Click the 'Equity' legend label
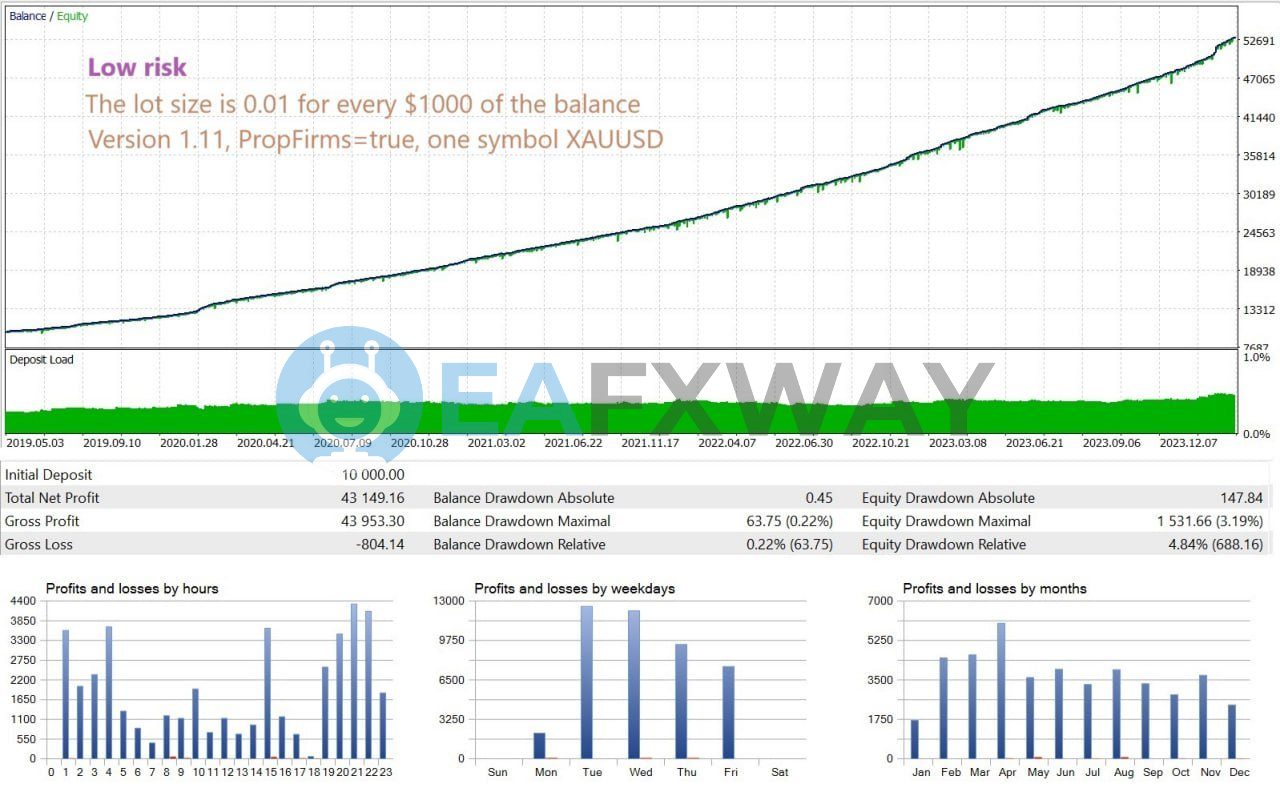The image size is (1280, 800). 72,16
